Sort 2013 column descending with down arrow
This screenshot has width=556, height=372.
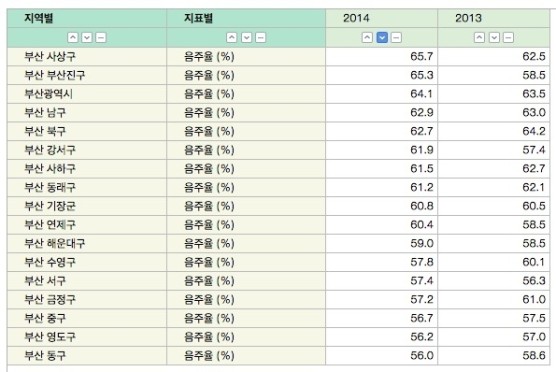point(494,38)
